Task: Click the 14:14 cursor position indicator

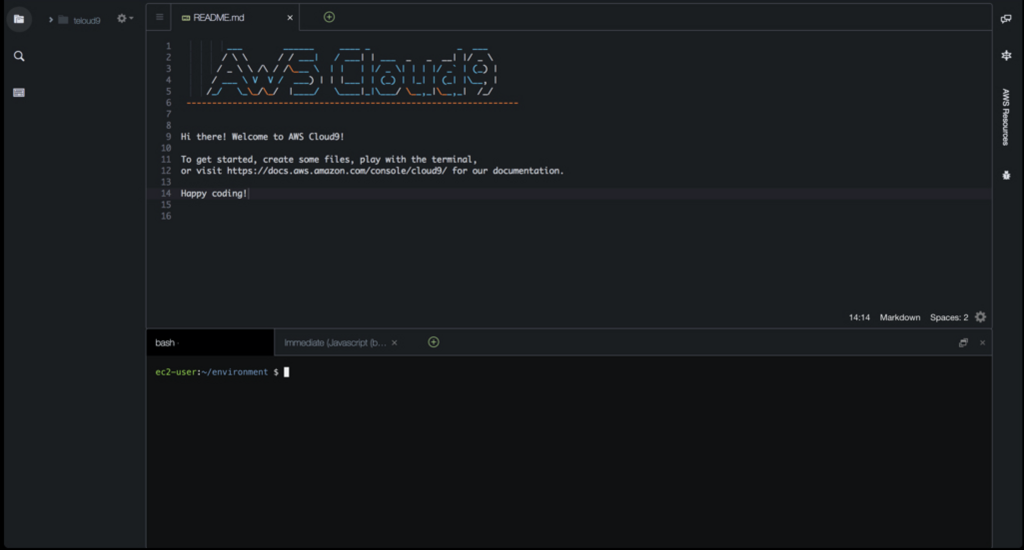Action: (859, 317)
